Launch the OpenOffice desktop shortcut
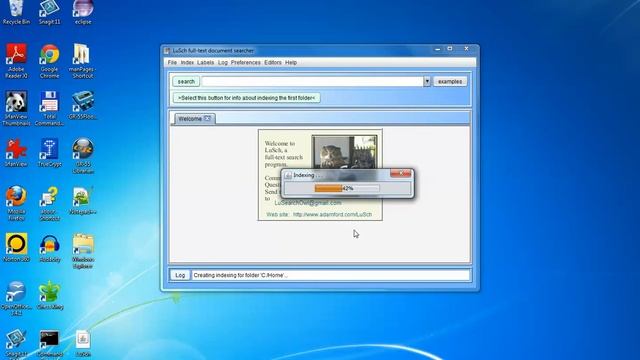 (16, 298)
